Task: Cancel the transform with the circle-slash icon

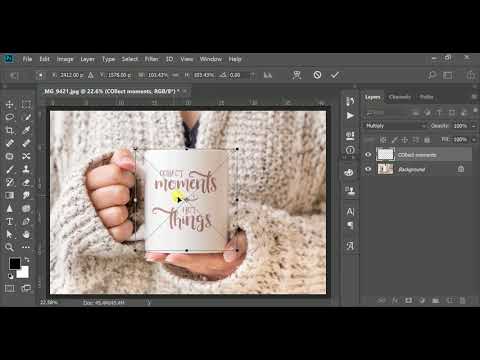Action: (x=317, y=75)
